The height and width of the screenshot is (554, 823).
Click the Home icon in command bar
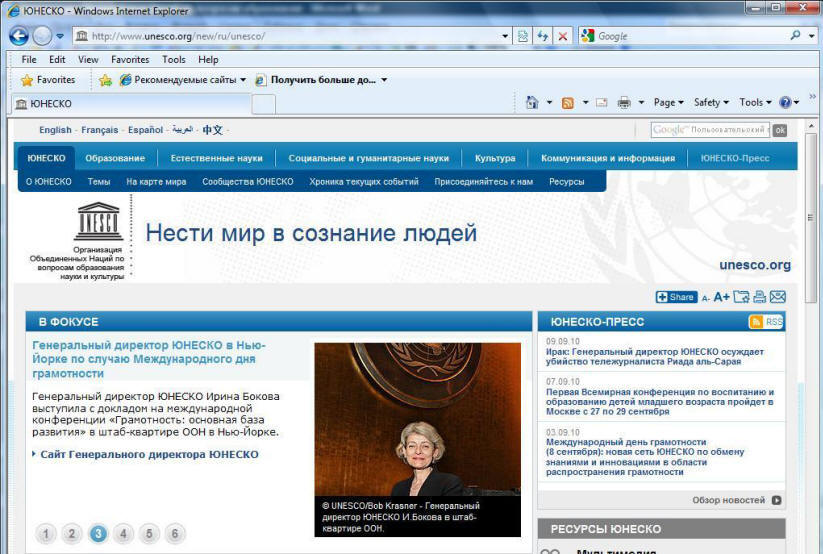(532, 102)
